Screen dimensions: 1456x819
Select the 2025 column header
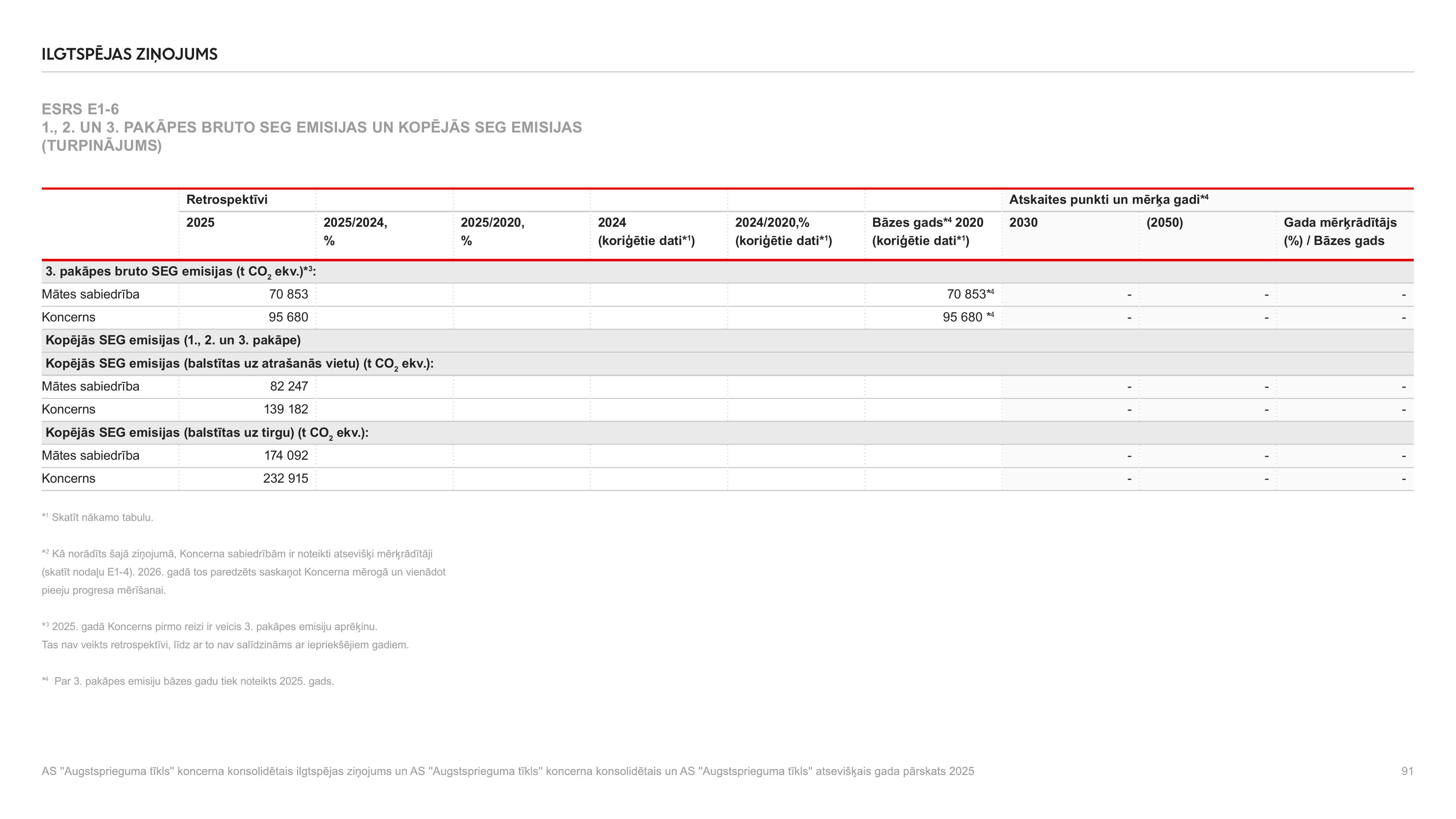(x=200, y=223)
